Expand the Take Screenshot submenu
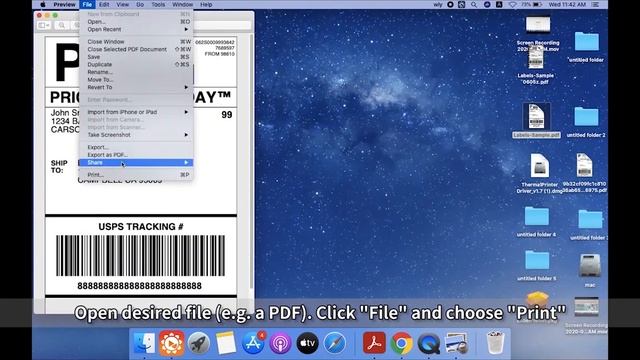Screen dimensions: 640x360 tap(136, 135)
